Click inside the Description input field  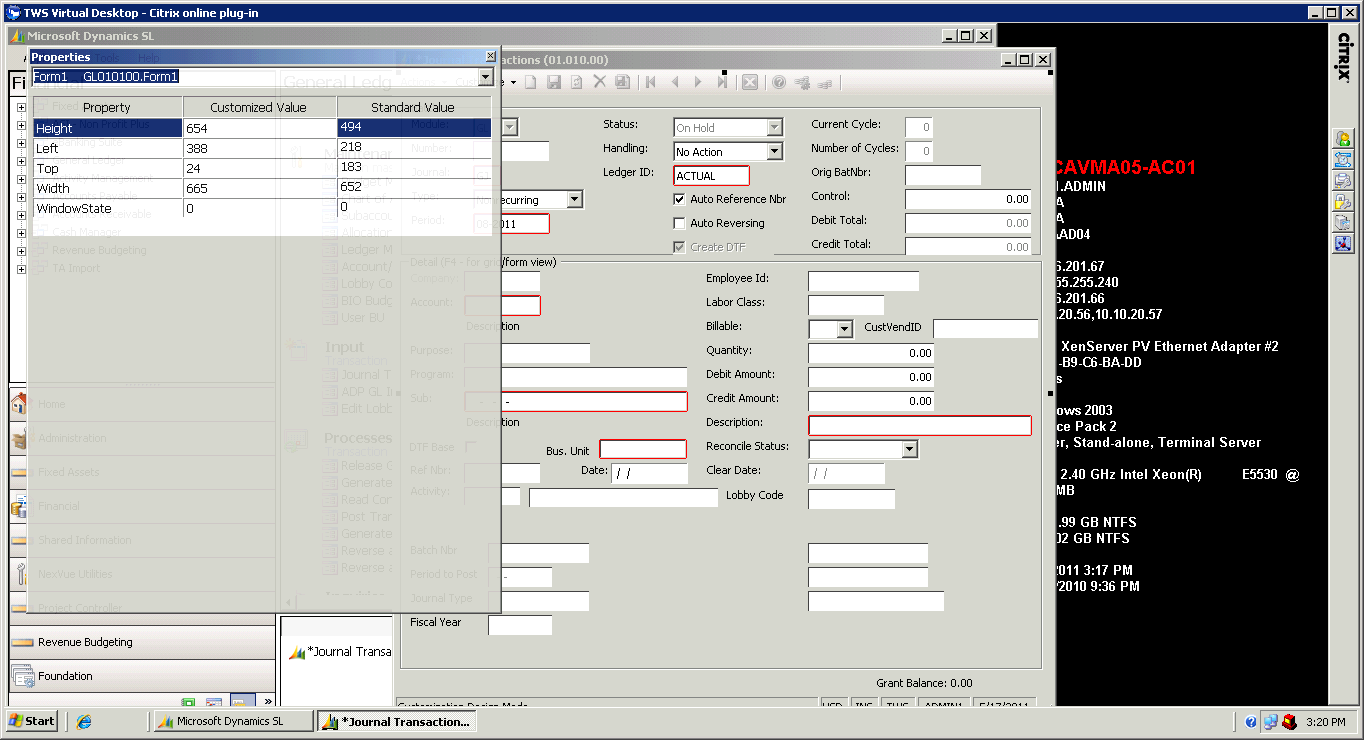(x=918, y=425)
